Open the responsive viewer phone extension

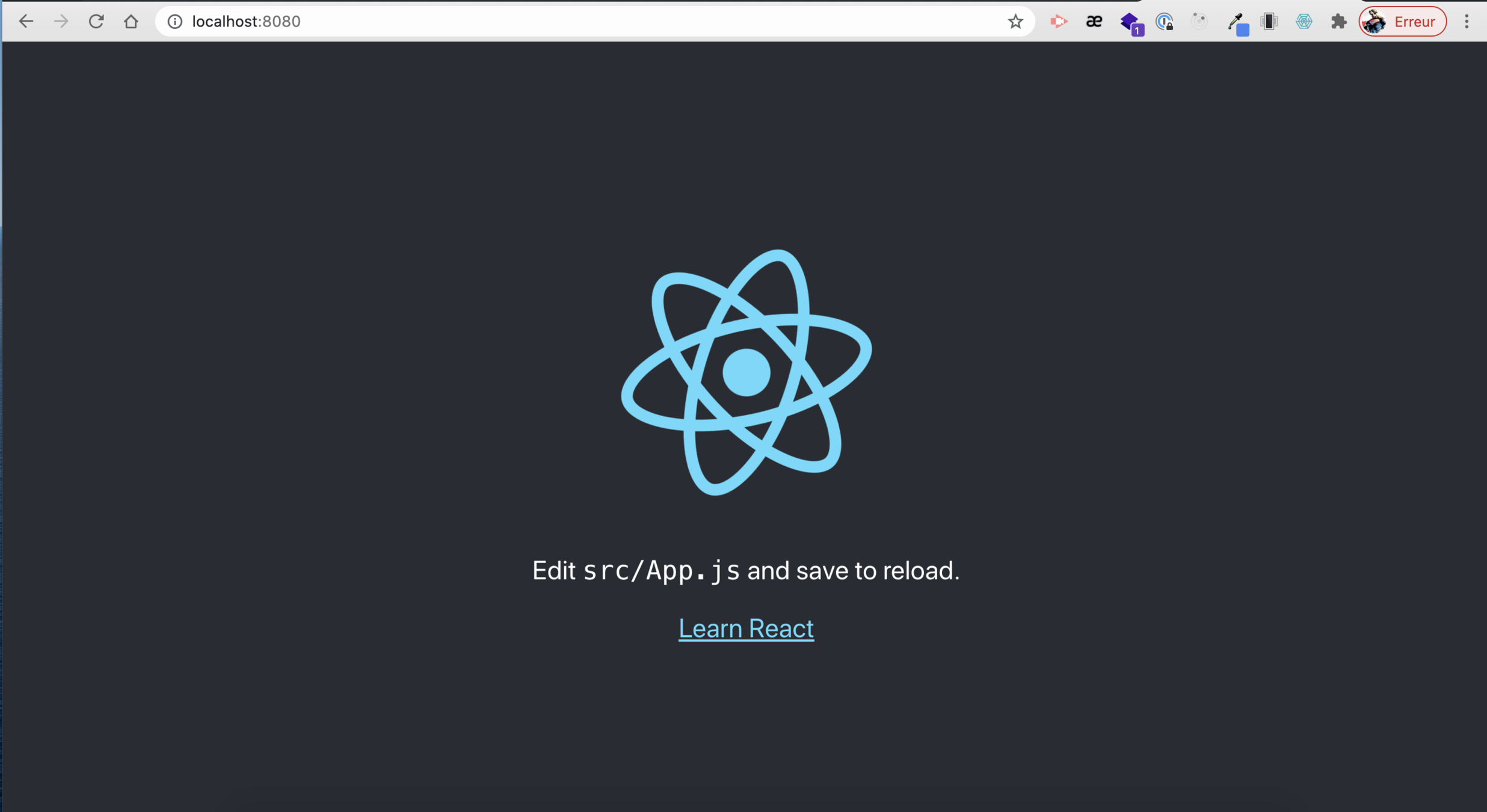[1269, 22]
